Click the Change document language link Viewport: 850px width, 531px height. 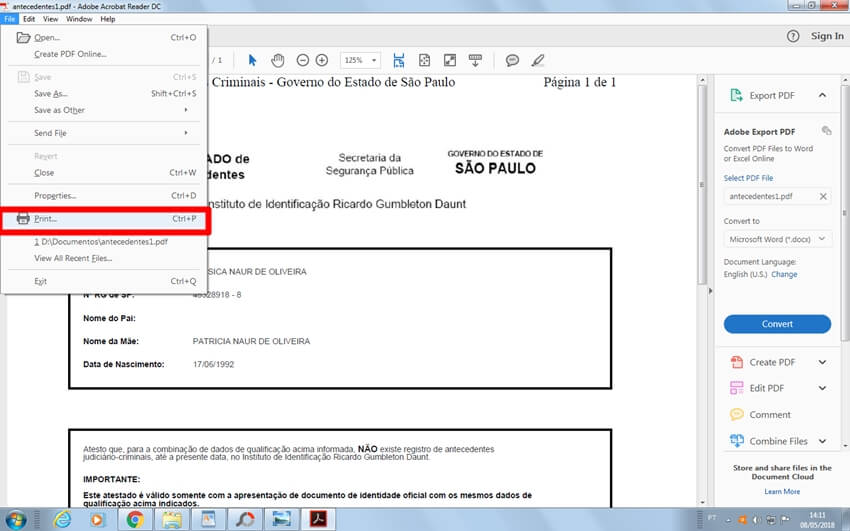tap(784, 274)
